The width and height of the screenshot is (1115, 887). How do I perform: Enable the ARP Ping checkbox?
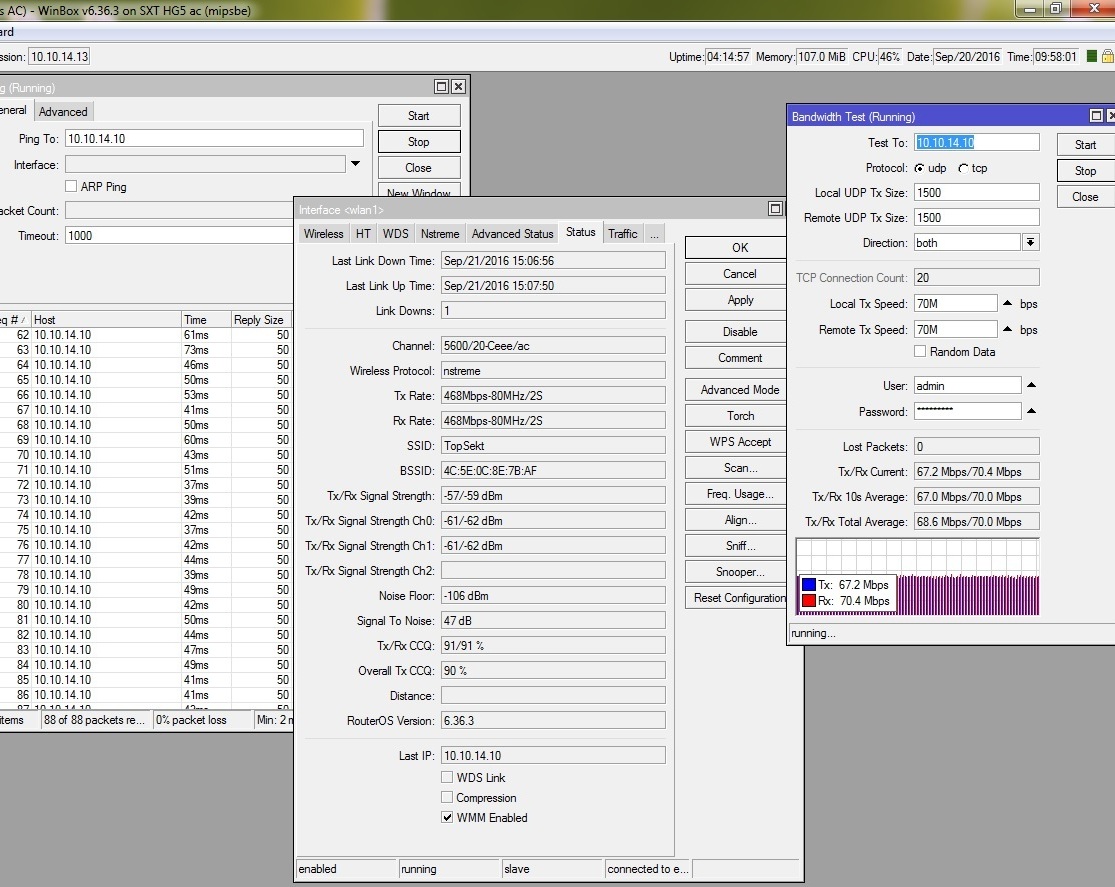click(x=71, y=186)
